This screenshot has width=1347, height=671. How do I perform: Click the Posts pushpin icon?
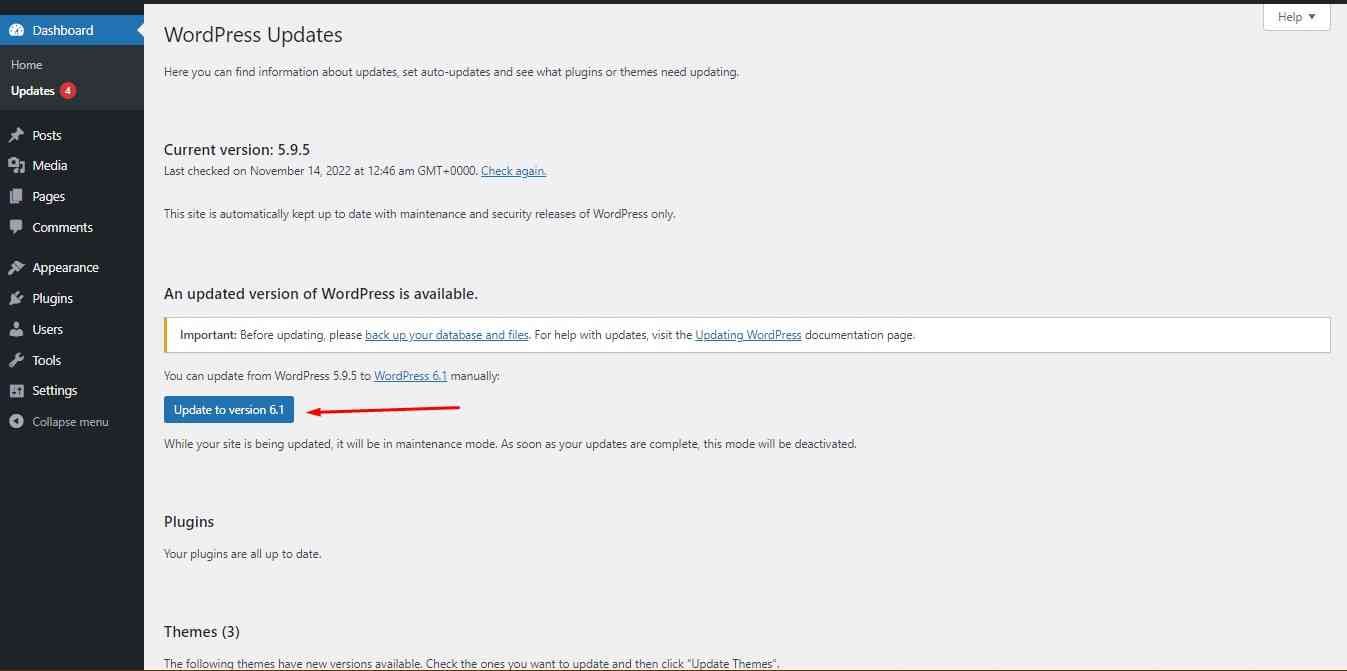pyautogui.click(x=16, y=135)
